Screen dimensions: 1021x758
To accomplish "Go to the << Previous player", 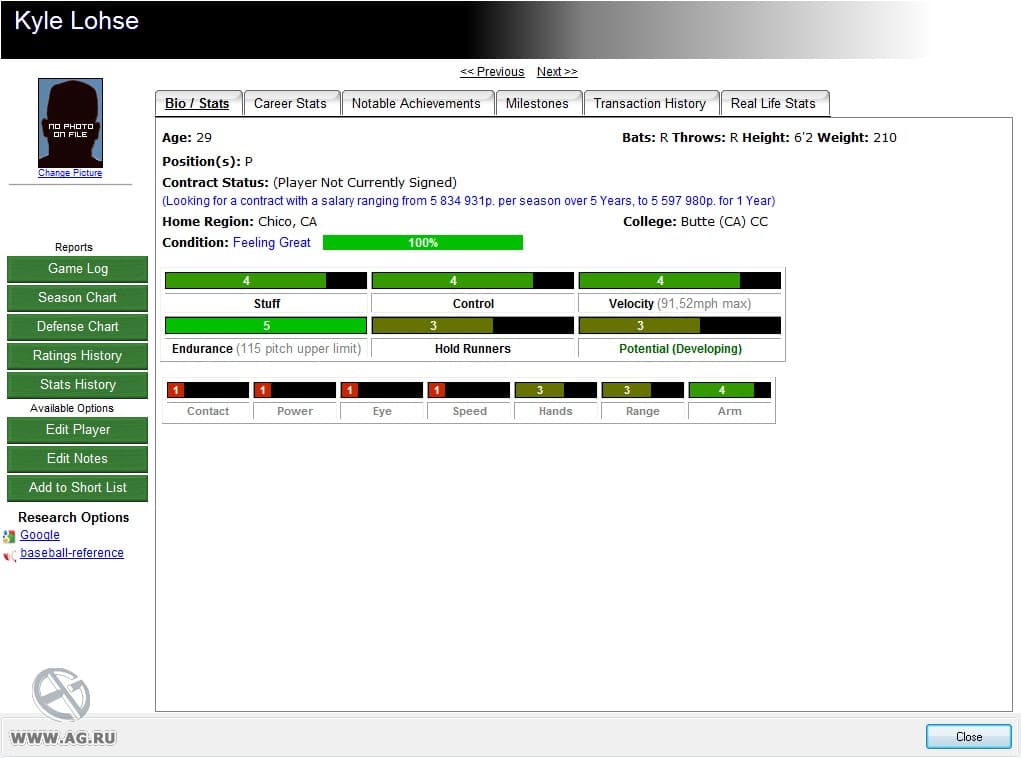I will [492, 72].
